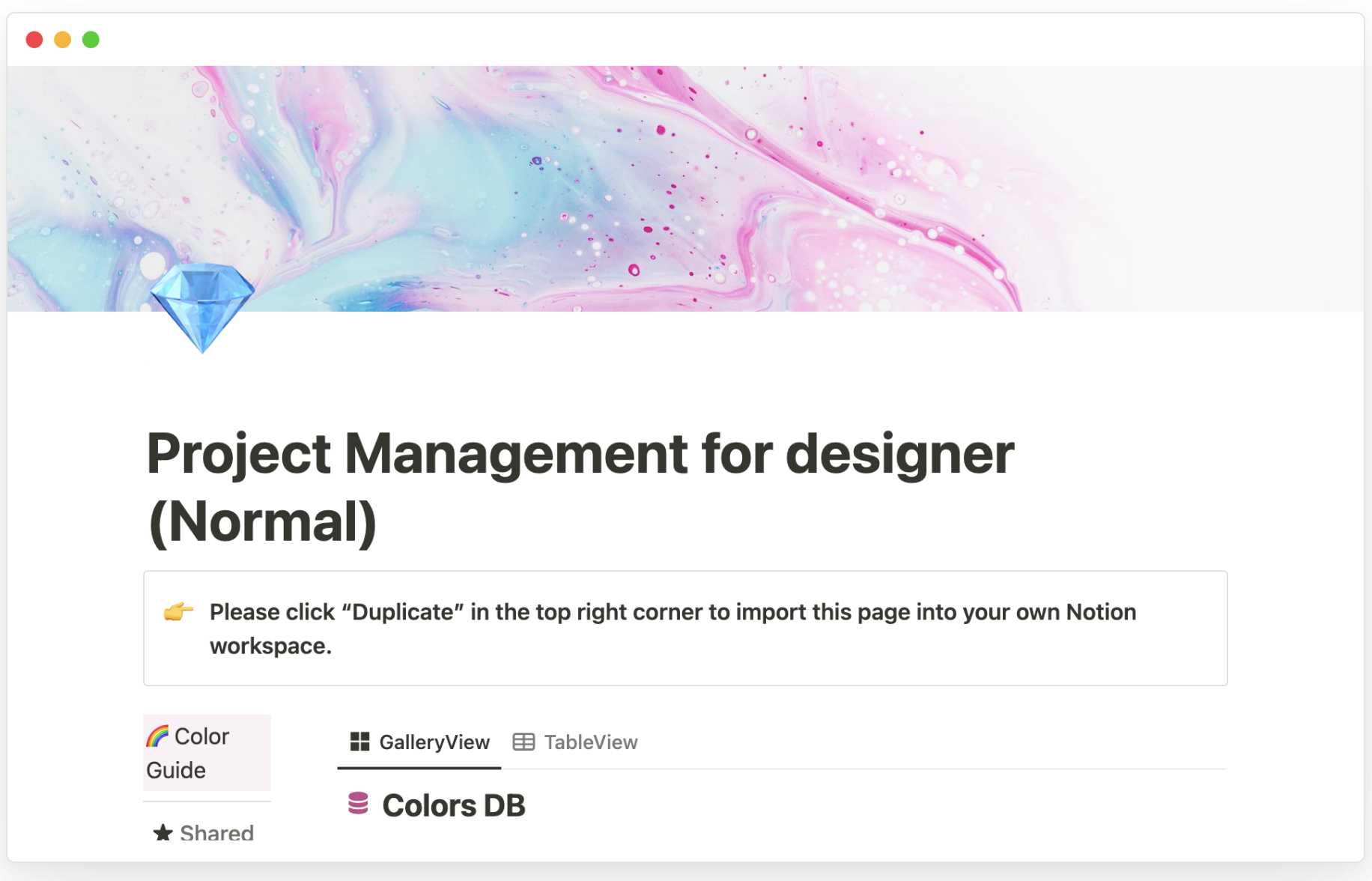Click the GalleryView grid icon

point(359,742)
